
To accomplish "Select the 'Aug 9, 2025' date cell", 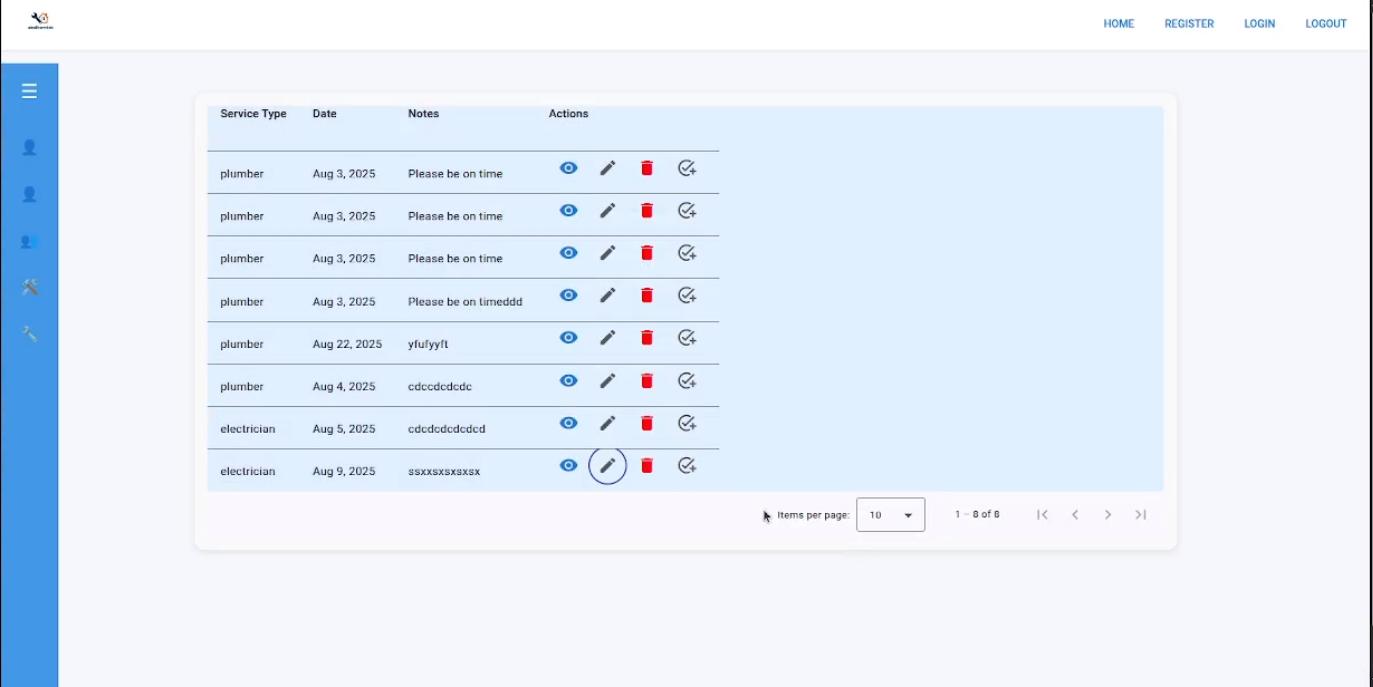I will [344, 471].
